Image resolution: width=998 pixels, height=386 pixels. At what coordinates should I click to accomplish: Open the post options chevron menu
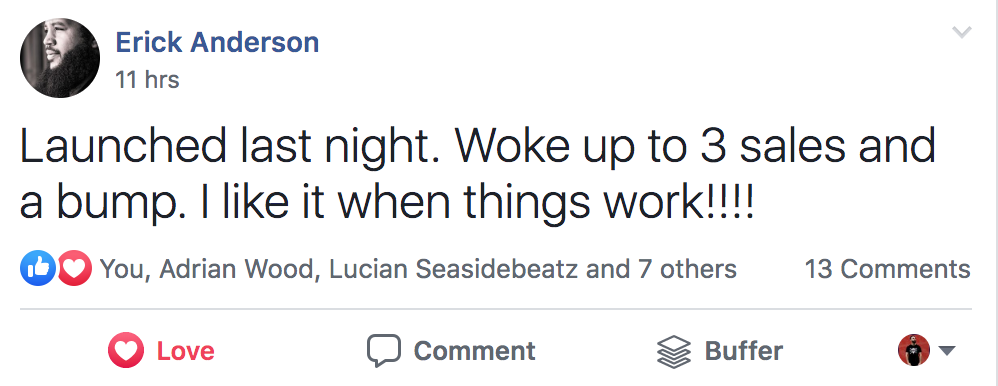961,32
